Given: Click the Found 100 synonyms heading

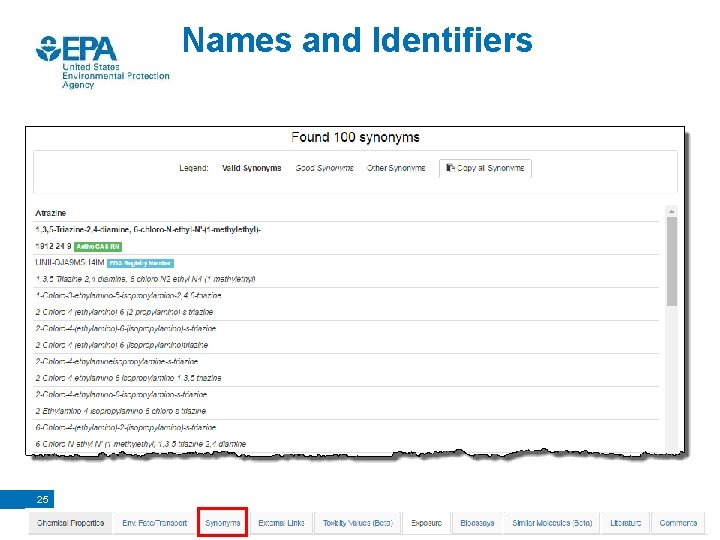Looking at the screenshot, I should (355, 137).
